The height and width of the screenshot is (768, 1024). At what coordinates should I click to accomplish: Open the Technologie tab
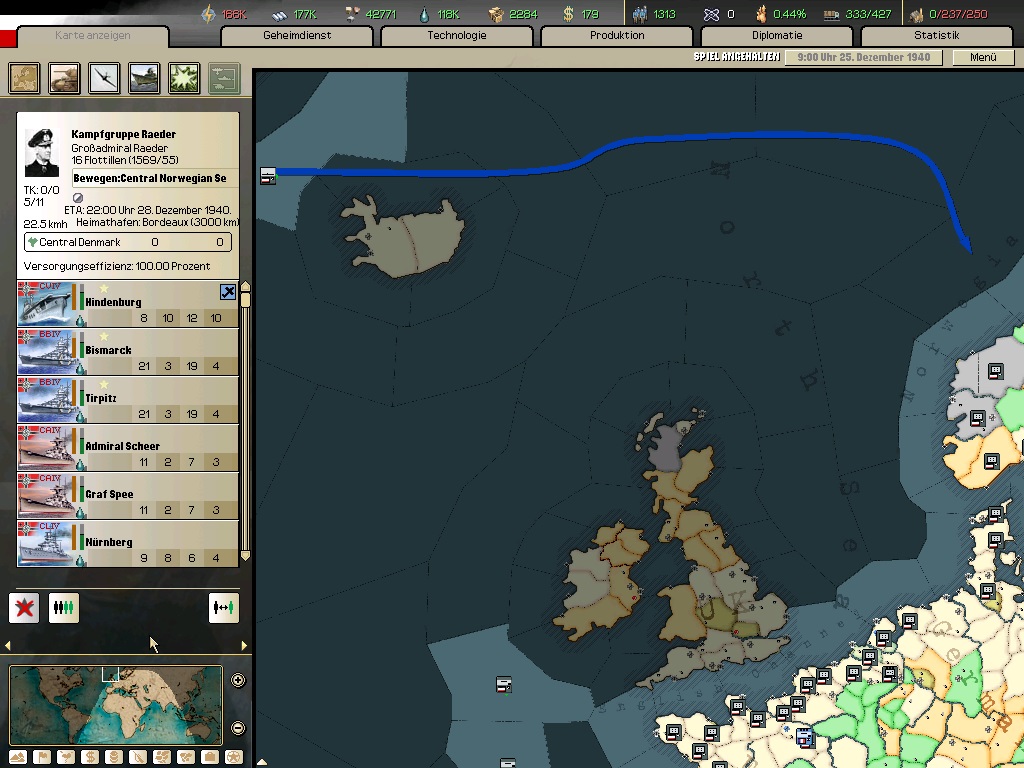click(x=457, y=36)
